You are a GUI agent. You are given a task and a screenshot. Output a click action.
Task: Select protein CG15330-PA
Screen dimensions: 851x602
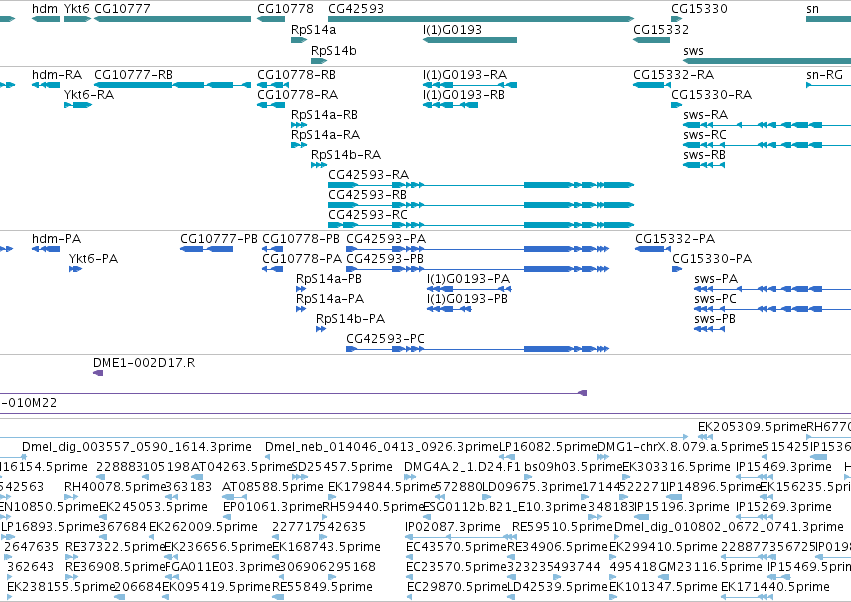pyautogui.click(x=712, y=258)
